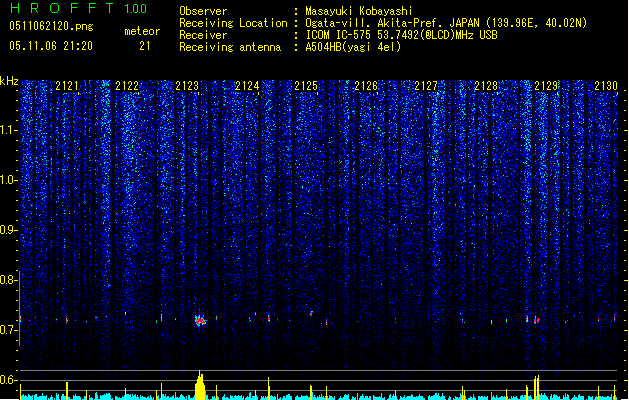Click the 2125 time marker
Image resolution: width=629 pixels, height=400 pixels.
[306, 86]
